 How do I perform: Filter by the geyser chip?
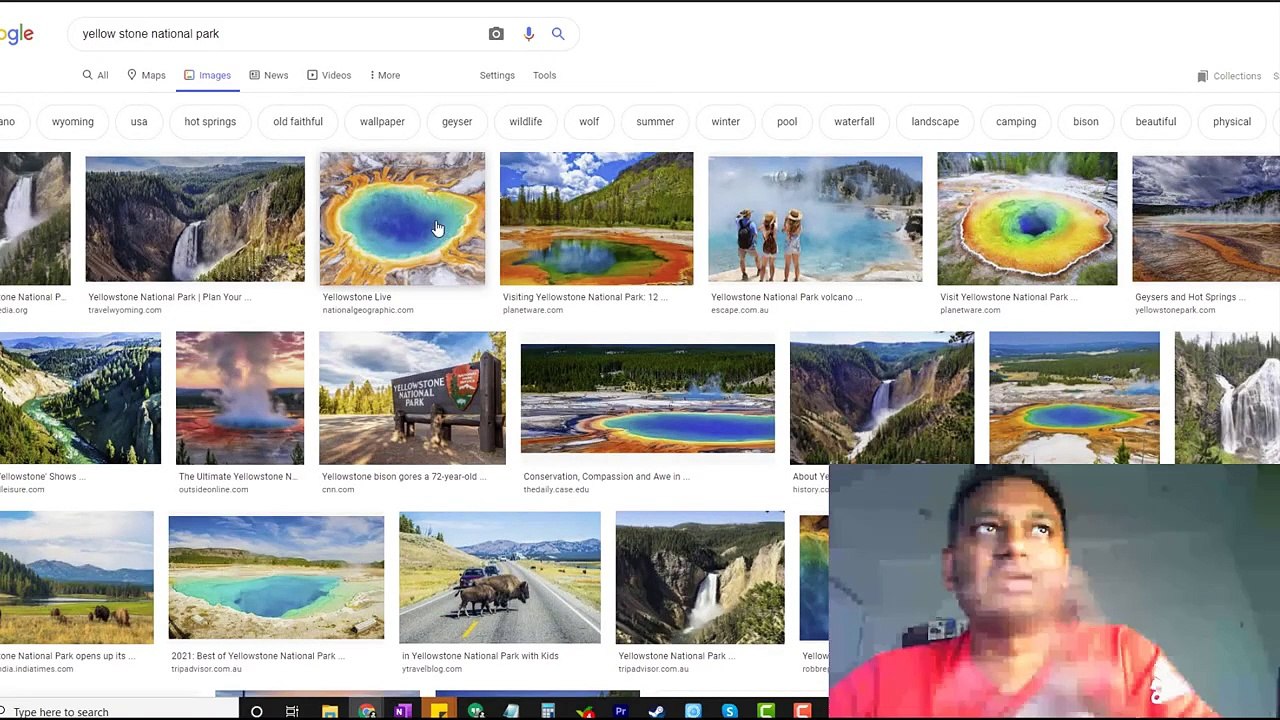point(457,122)
